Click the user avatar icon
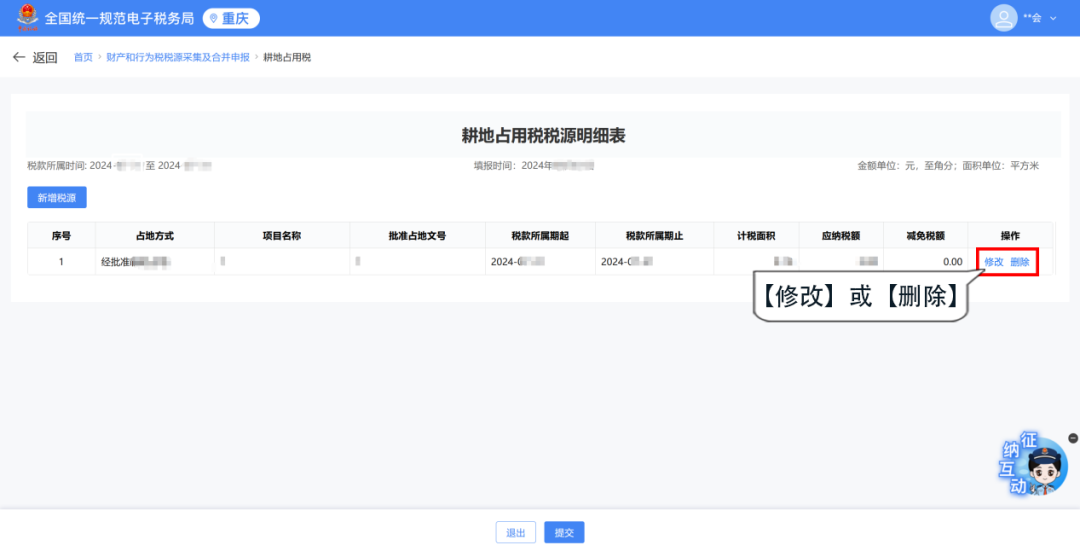Screen dimensions: 1080x551 [1004, 18]
